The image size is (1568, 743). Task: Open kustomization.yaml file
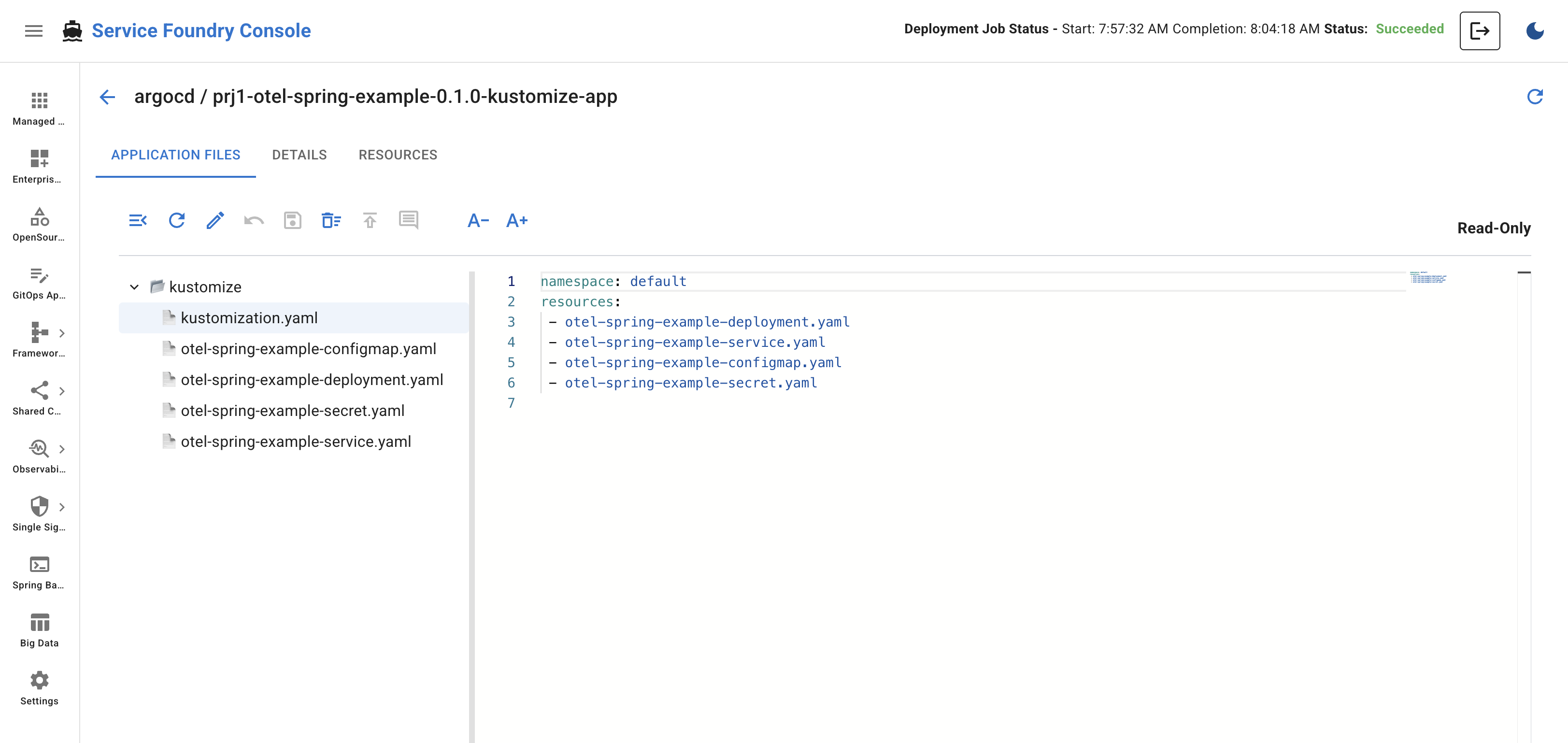tap(293, 318)
